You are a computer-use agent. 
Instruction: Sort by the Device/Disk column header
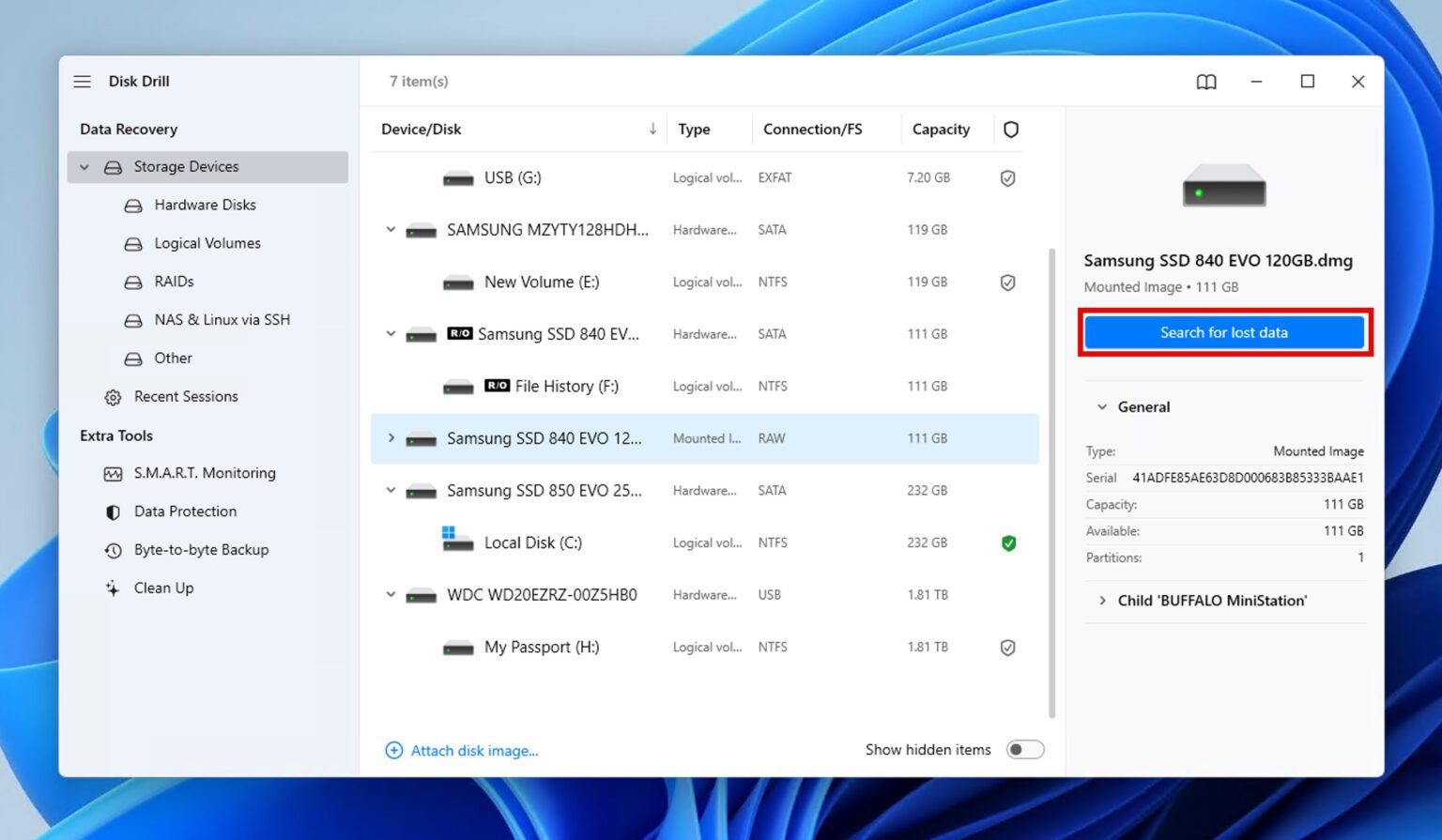421,129
